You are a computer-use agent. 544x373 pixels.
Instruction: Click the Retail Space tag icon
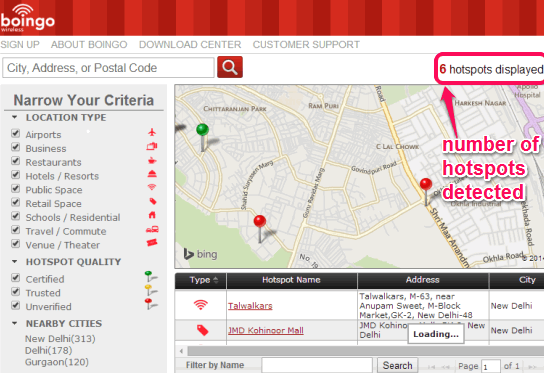(x=153, y=201)
